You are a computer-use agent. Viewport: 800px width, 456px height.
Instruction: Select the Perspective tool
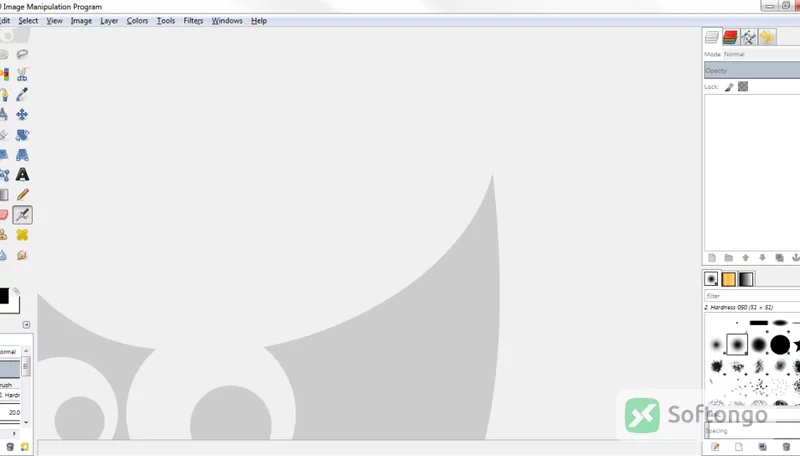[22, 155]
